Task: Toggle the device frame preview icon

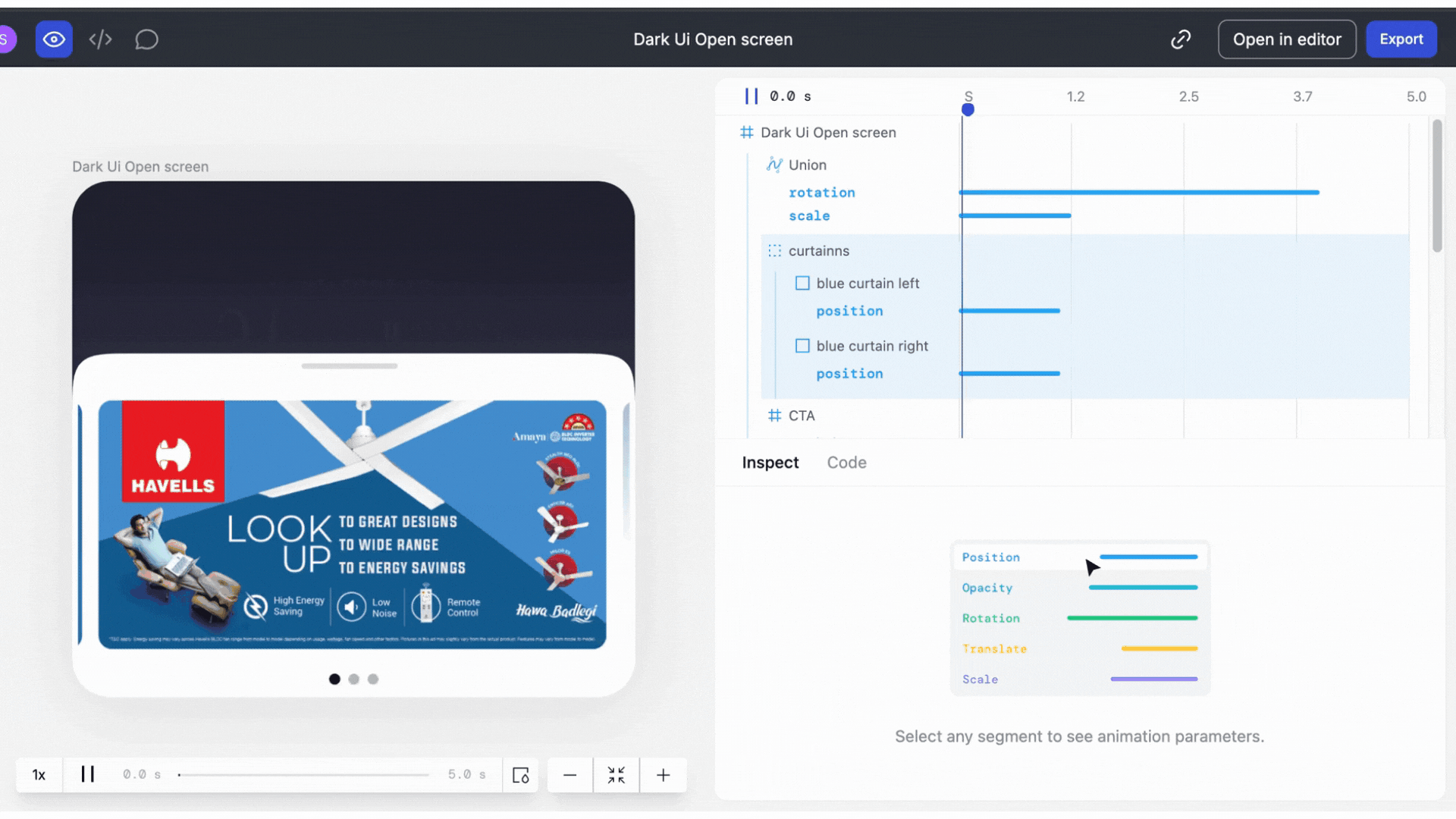Action: click(x=520, y=775)
